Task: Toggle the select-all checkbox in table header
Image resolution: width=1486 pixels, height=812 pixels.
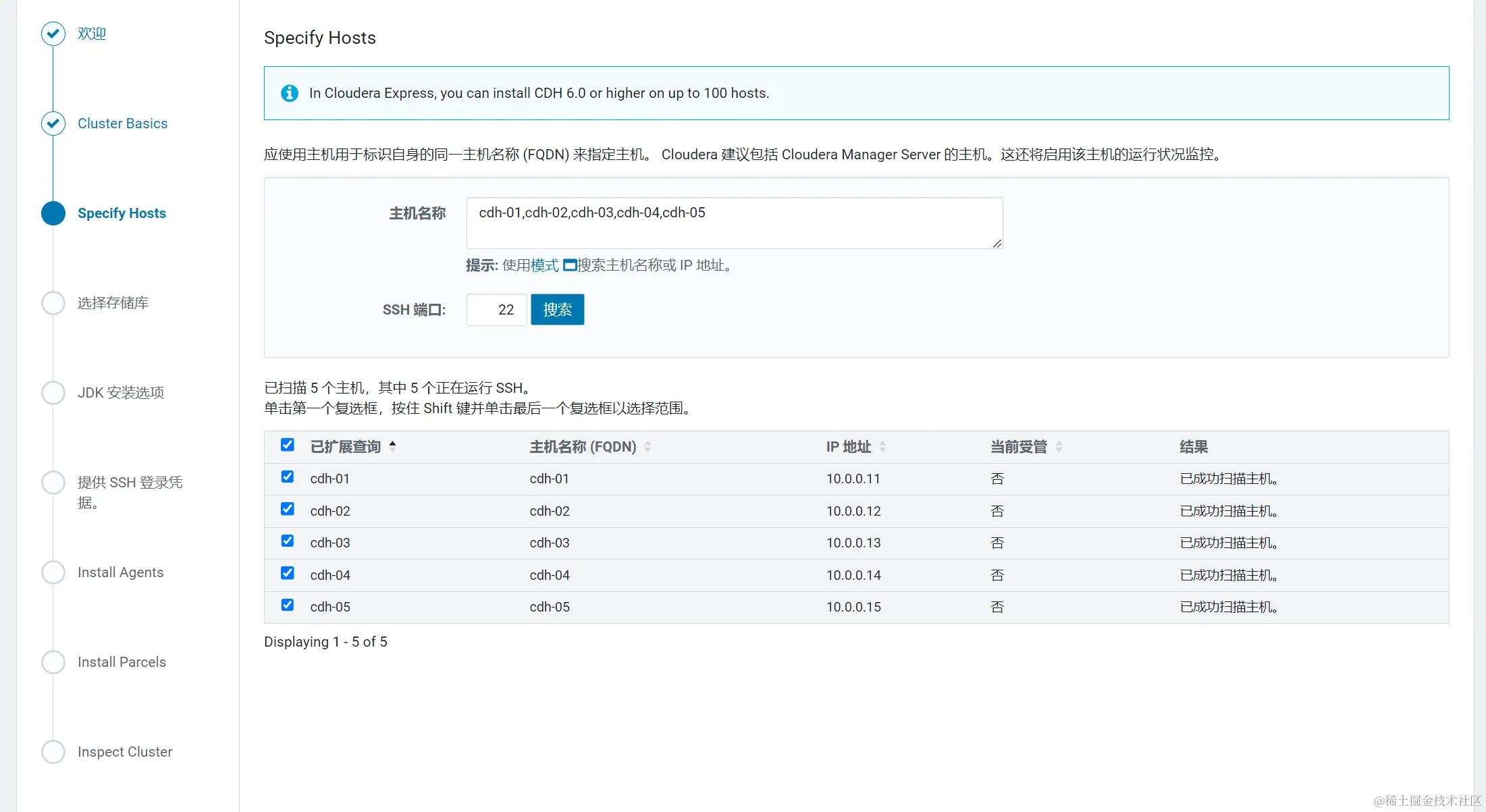Action: click(x=288, y=445)
